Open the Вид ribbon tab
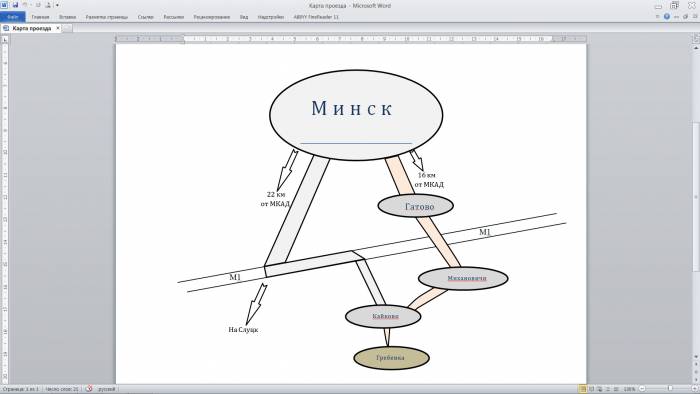The height and width of the screenshot is (394, 700). point(244,17)
